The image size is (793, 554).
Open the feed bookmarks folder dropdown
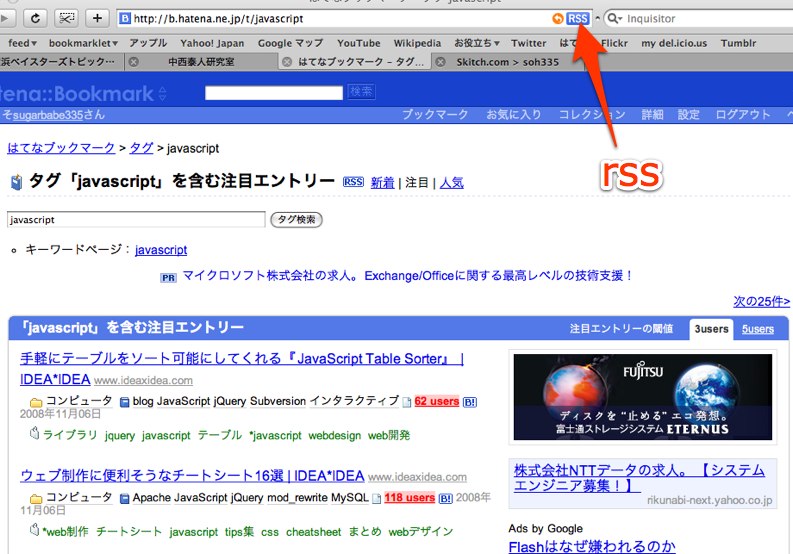point(22,43)
